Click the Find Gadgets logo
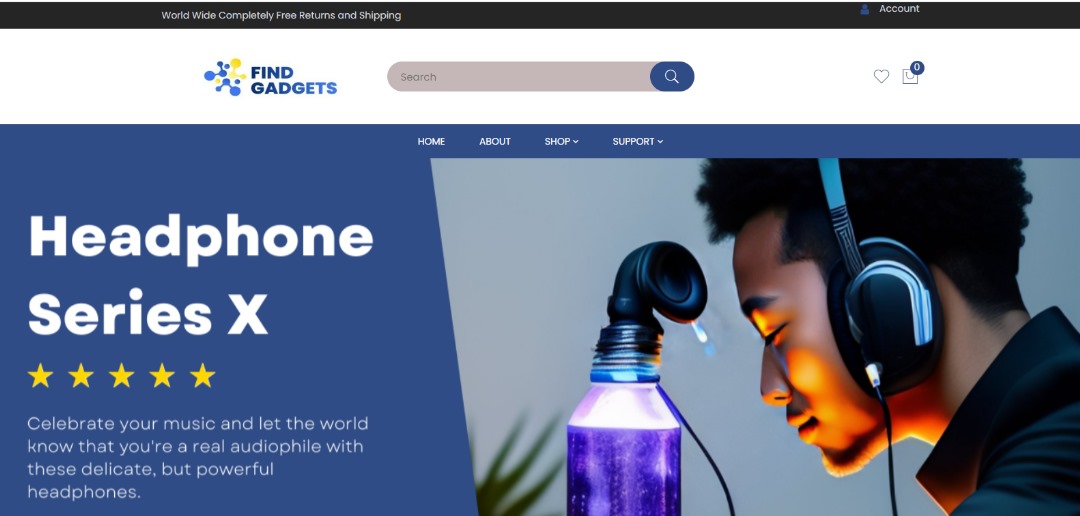Image resolution: width=1080 pixels, height=516 pixels. tap(271, 77)
